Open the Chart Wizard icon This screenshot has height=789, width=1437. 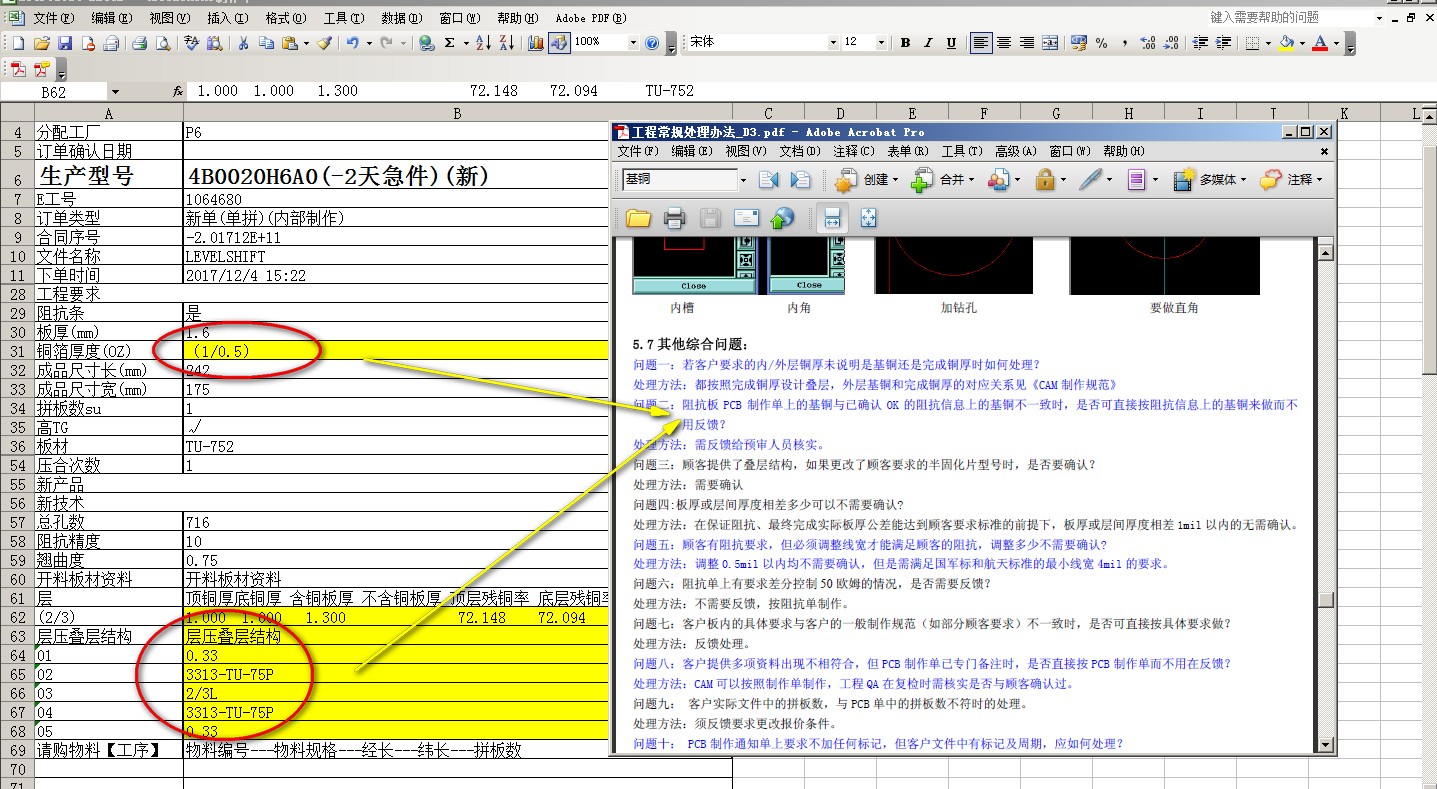click(x=536, y=43)
